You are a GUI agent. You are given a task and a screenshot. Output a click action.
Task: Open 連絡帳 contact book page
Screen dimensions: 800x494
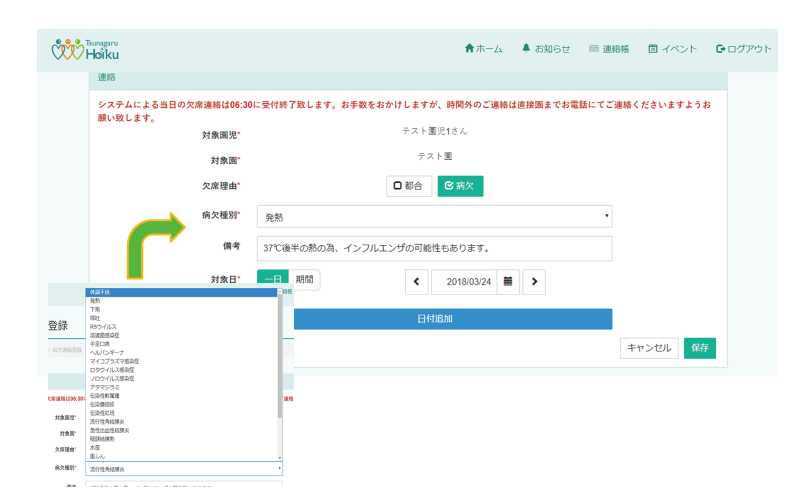609,49
